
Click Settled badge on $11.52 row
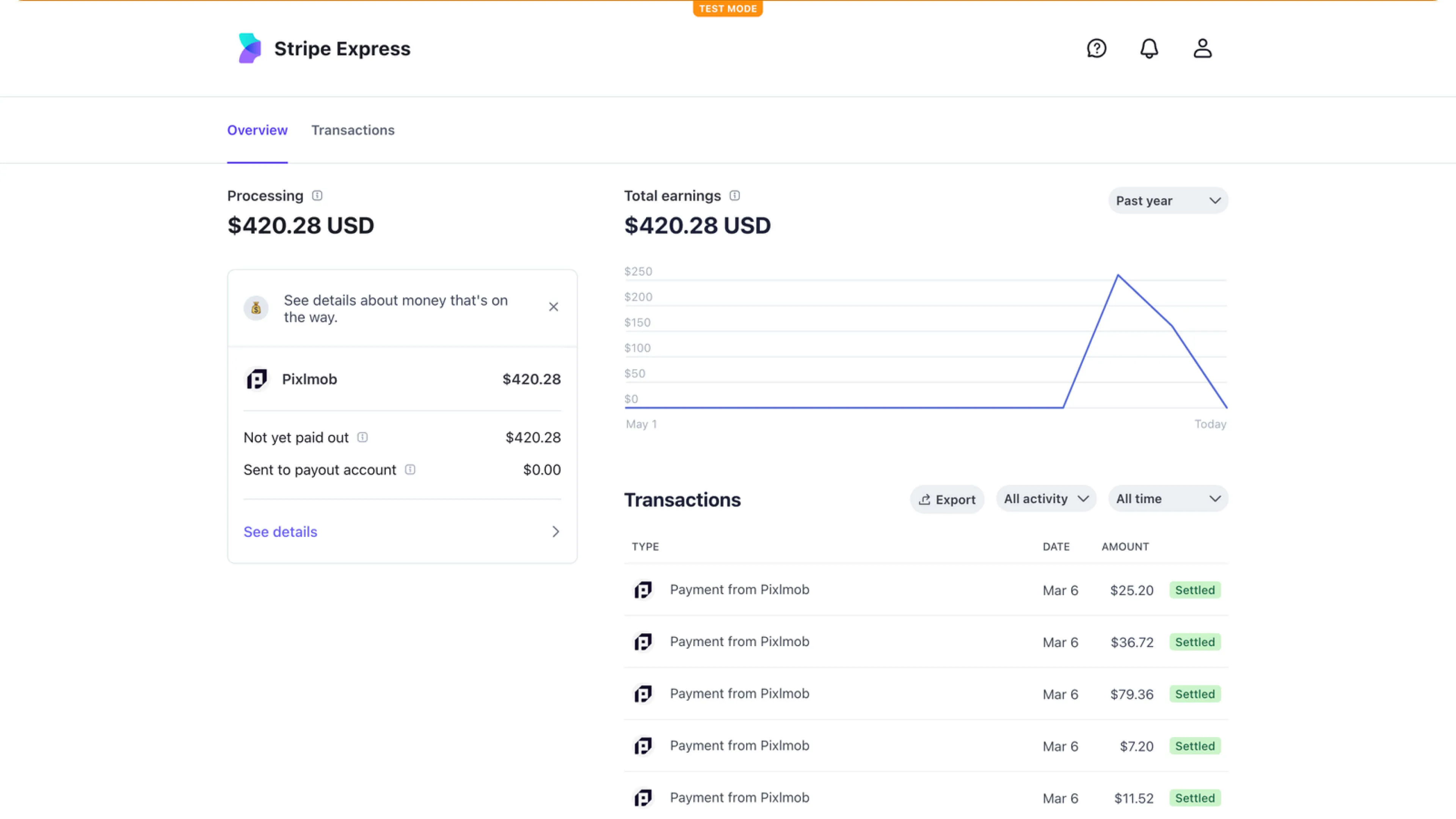(x=1195, y=798)
